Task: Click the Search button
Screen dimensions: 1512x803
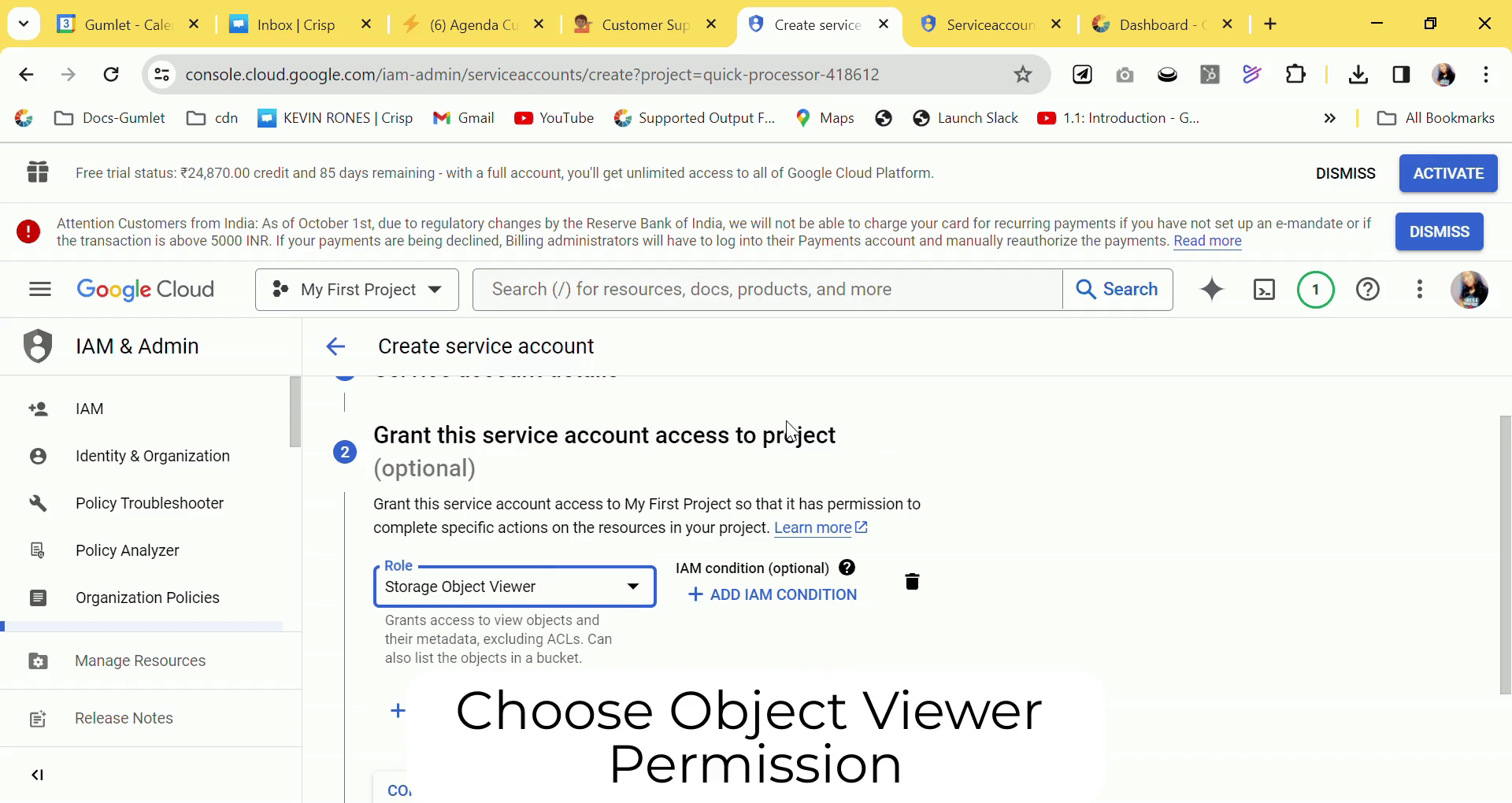Action: pos(1117,290)
